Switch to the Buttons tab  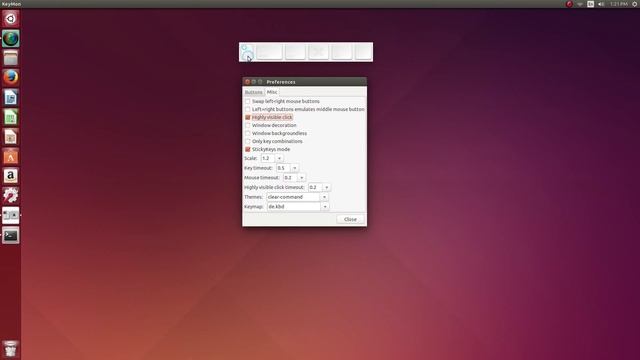pos(253,92)
